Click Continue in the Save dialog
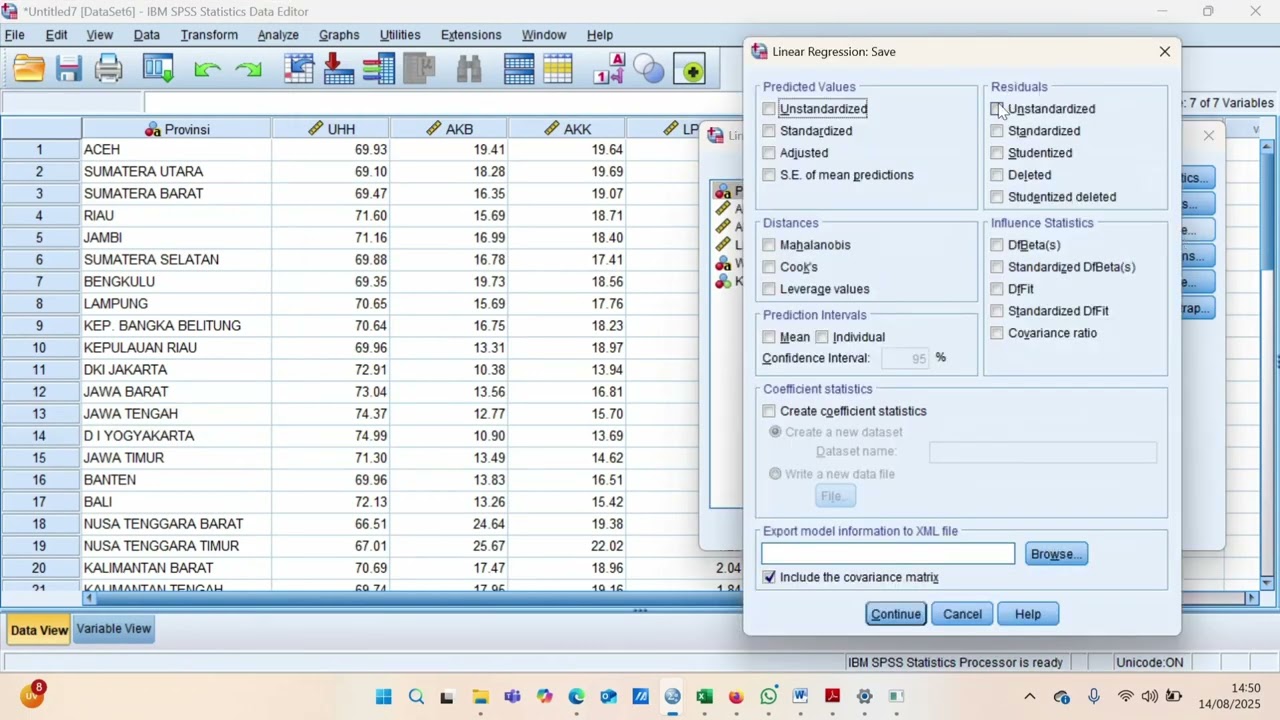The width and height of the screenshot is (1280, 720). (x=895, y=614)
